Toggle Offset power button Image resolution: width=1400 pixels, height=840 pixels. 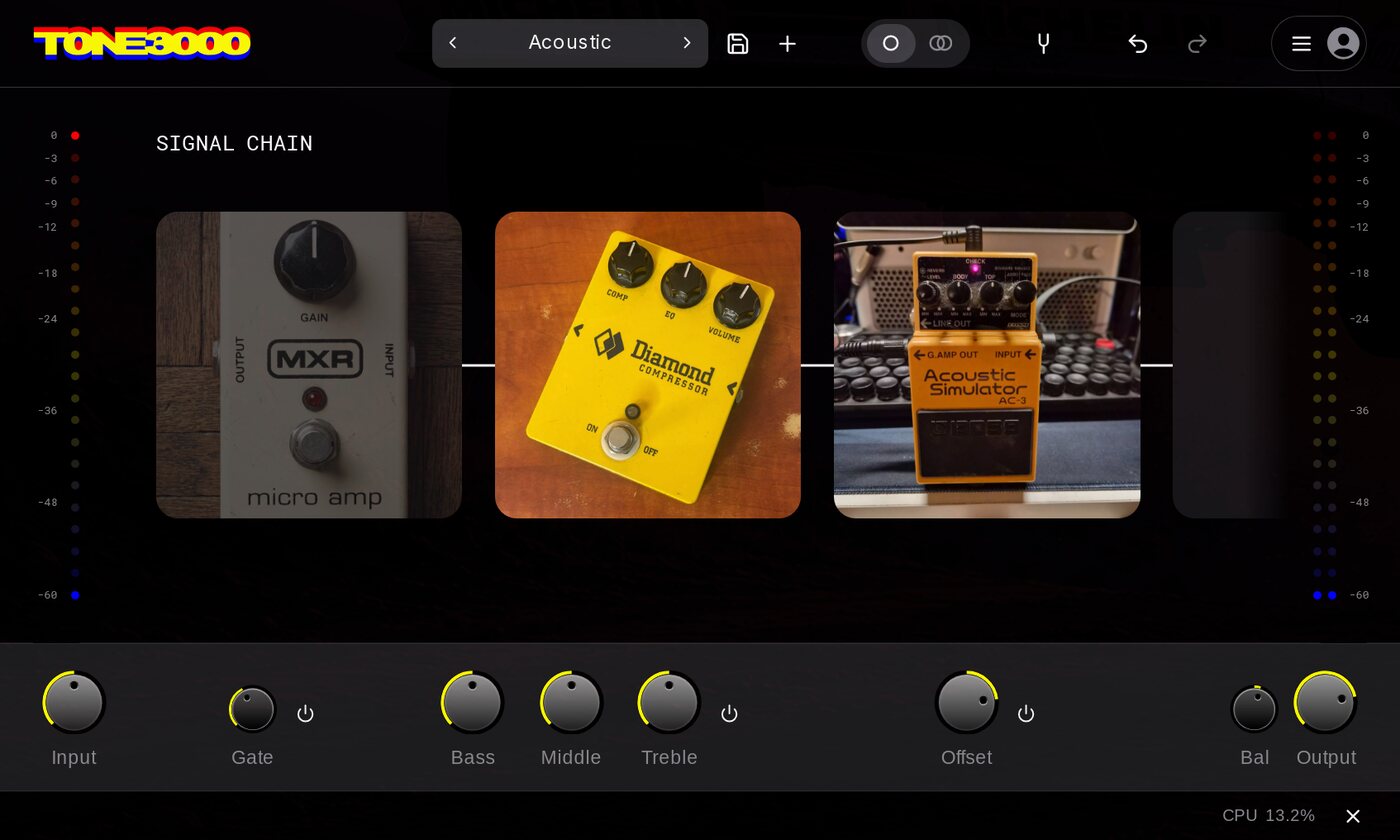click(x=1026, y=714)
